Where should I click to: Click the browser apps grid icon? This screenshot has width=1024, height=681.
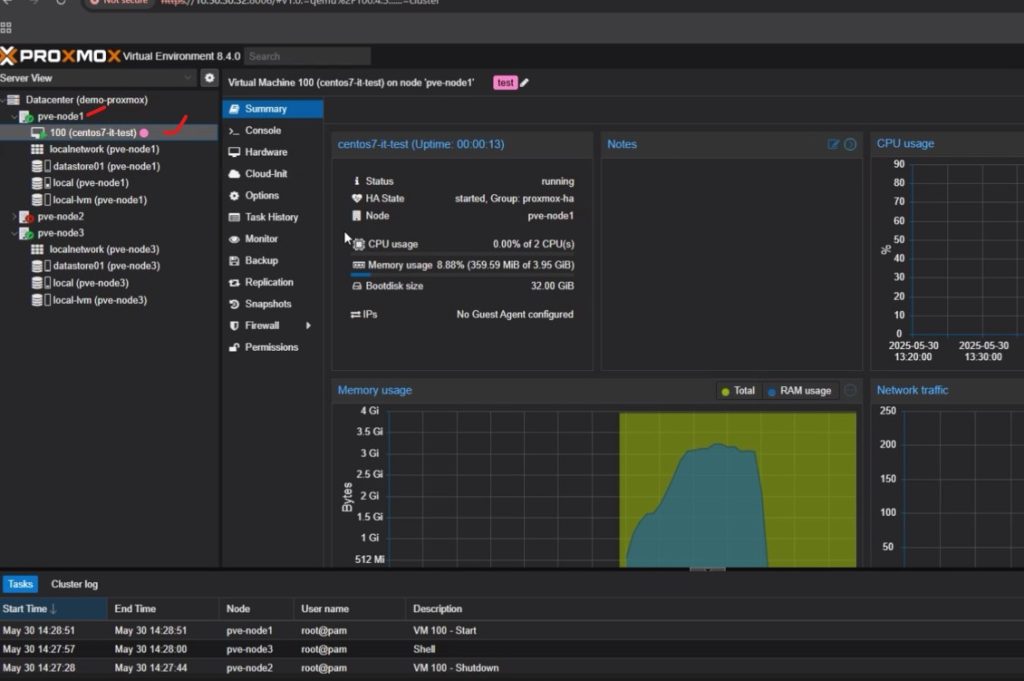coord(6,27)
